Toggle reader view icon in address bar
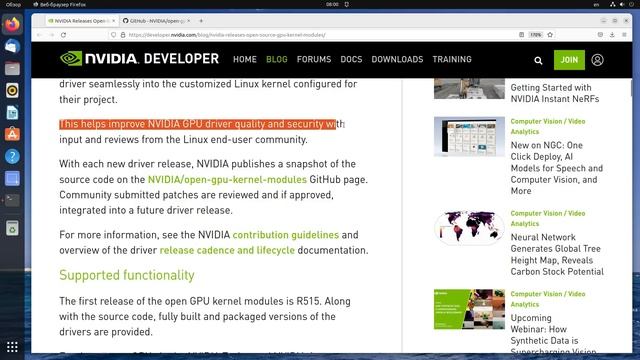640x360 pixels. click(521, 35)
